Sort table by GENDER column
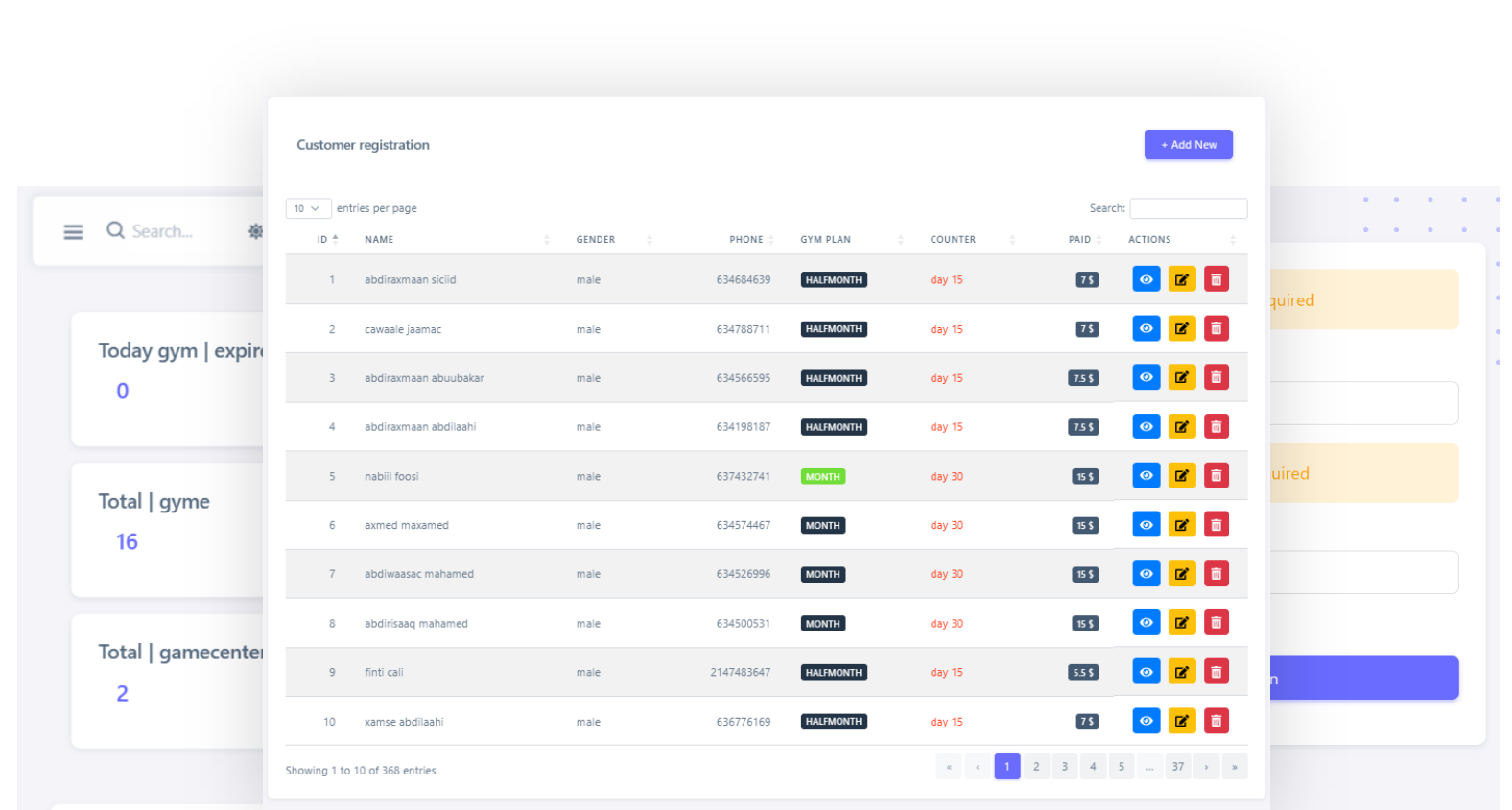This screenshot has width=1512, height=810. 614,239
